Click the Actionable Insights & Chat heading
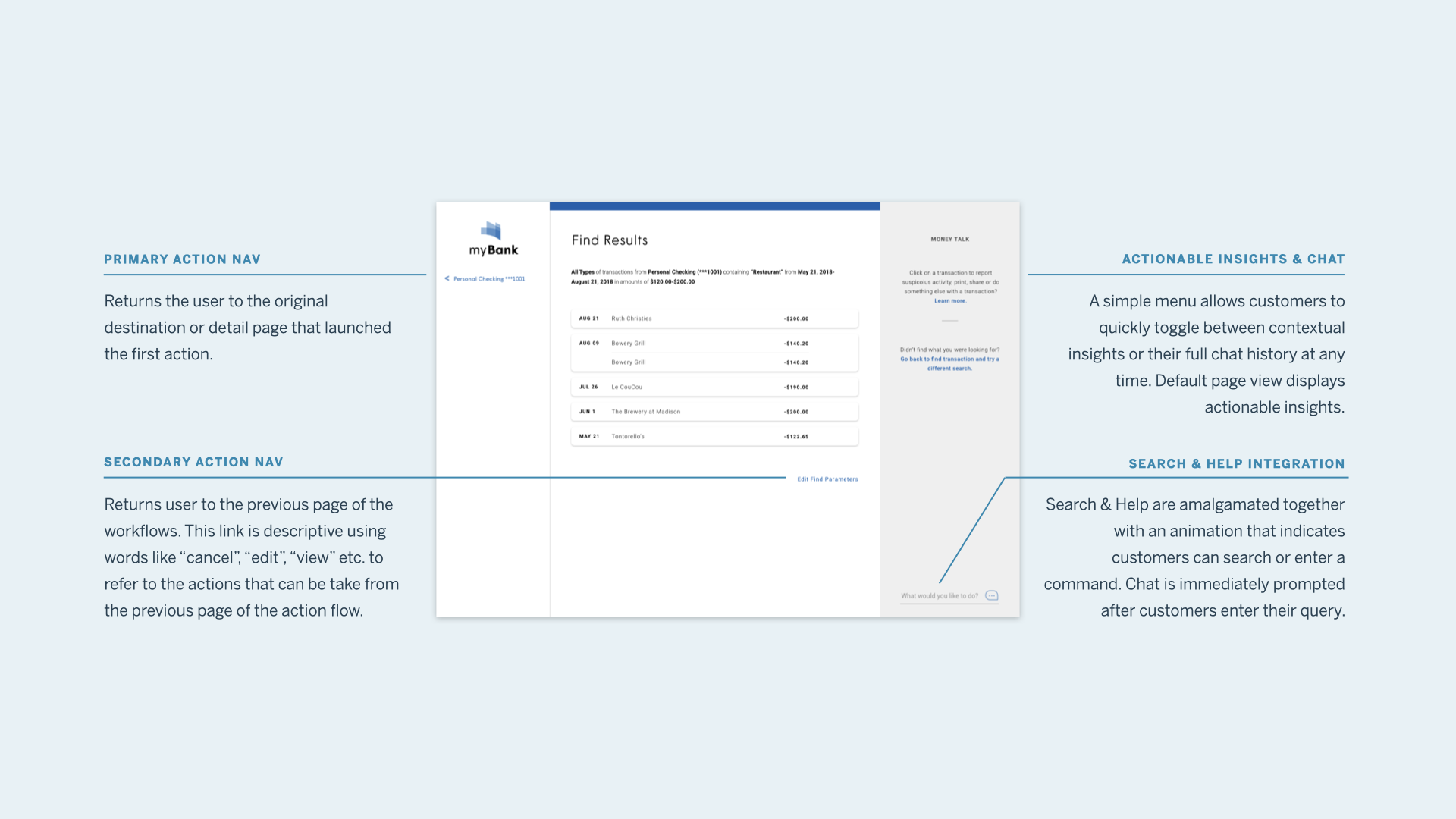 [x=1233, y=259]
